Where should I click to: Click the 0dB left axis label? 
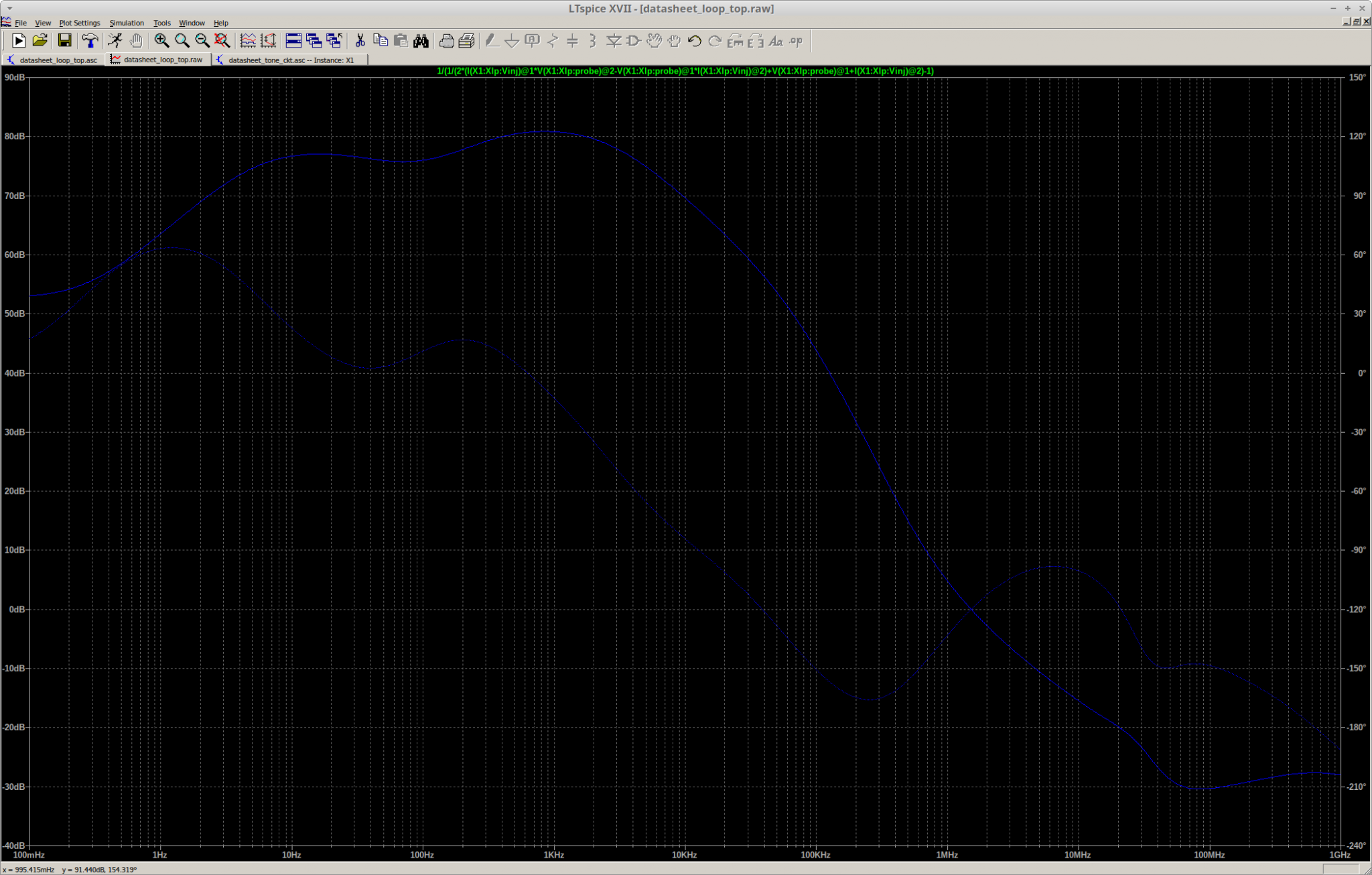point(15,609)
